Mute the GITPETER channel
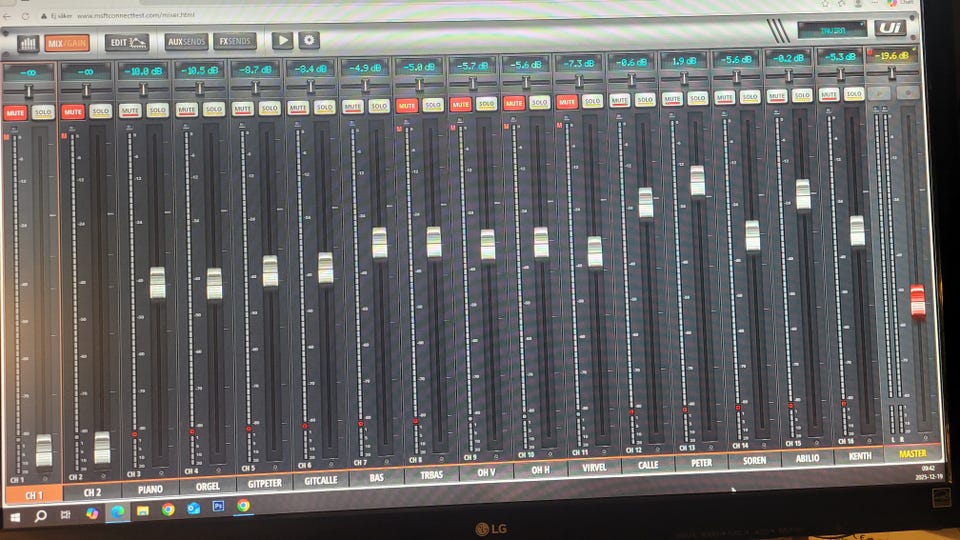This screenshot has width=960, height=540. point(242,109)
